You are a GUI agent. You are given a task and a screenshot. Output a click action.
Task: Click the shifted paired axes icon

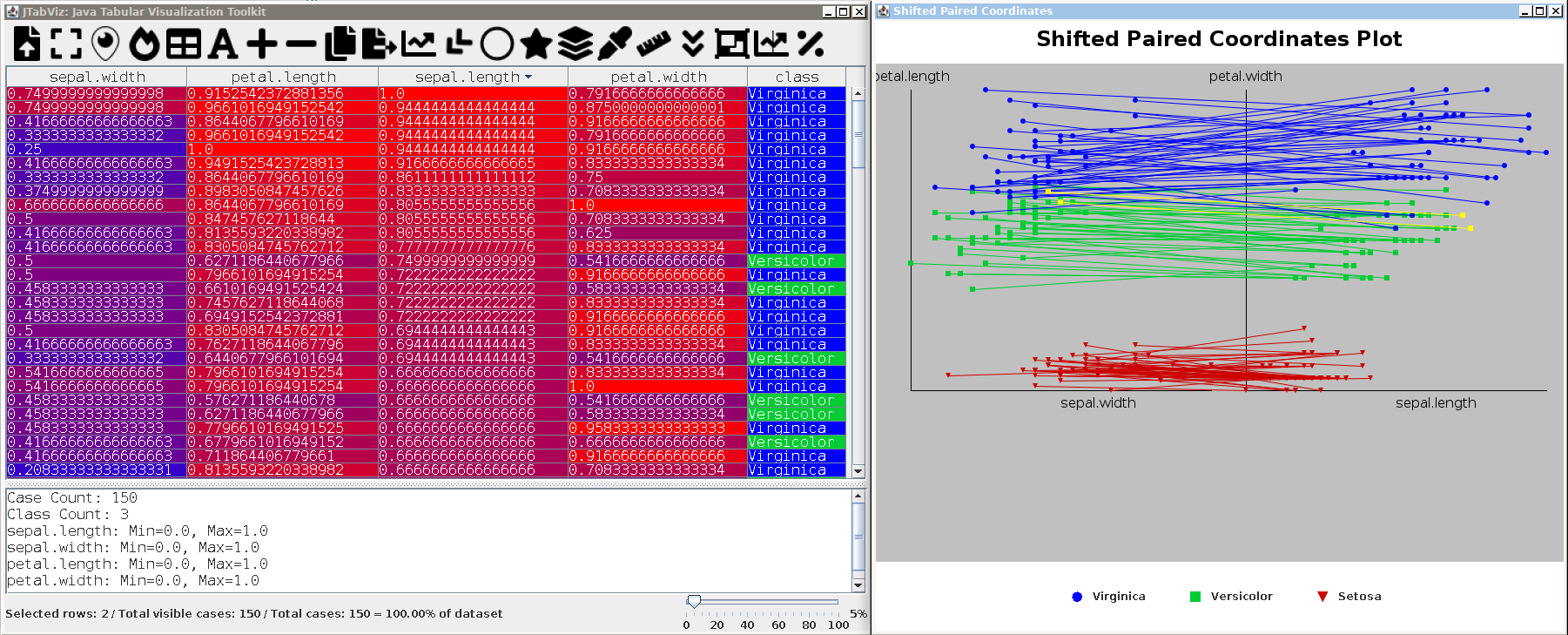pos(458,44)
